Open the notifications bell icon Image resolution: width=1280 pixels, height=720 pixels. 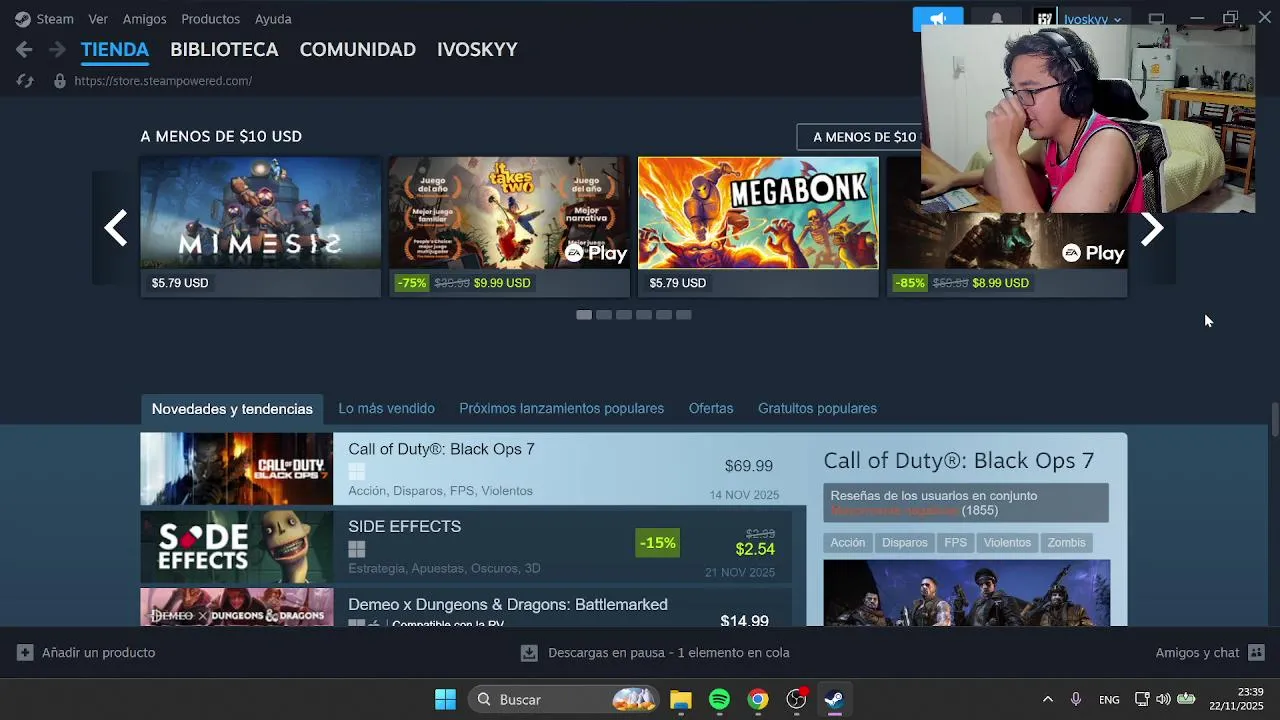tap(996, 19)
